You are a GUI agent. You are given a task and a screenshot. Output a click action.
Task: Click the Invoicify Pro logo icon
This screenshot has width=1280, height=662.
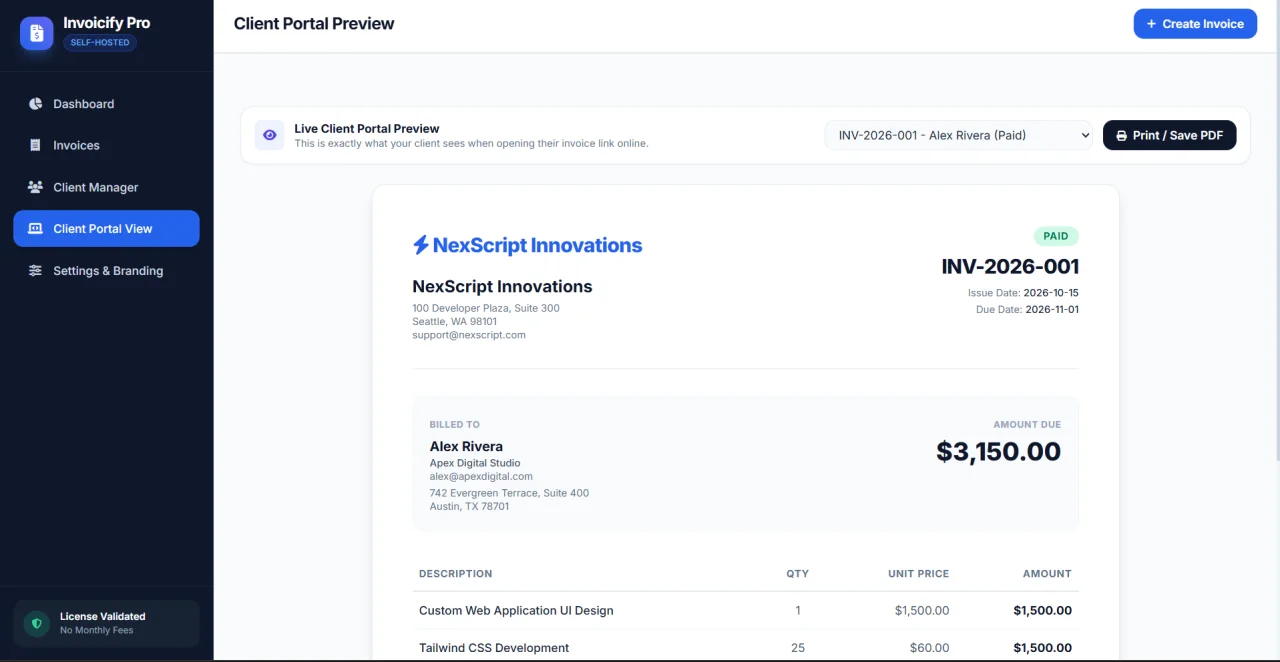pos(37,34)
